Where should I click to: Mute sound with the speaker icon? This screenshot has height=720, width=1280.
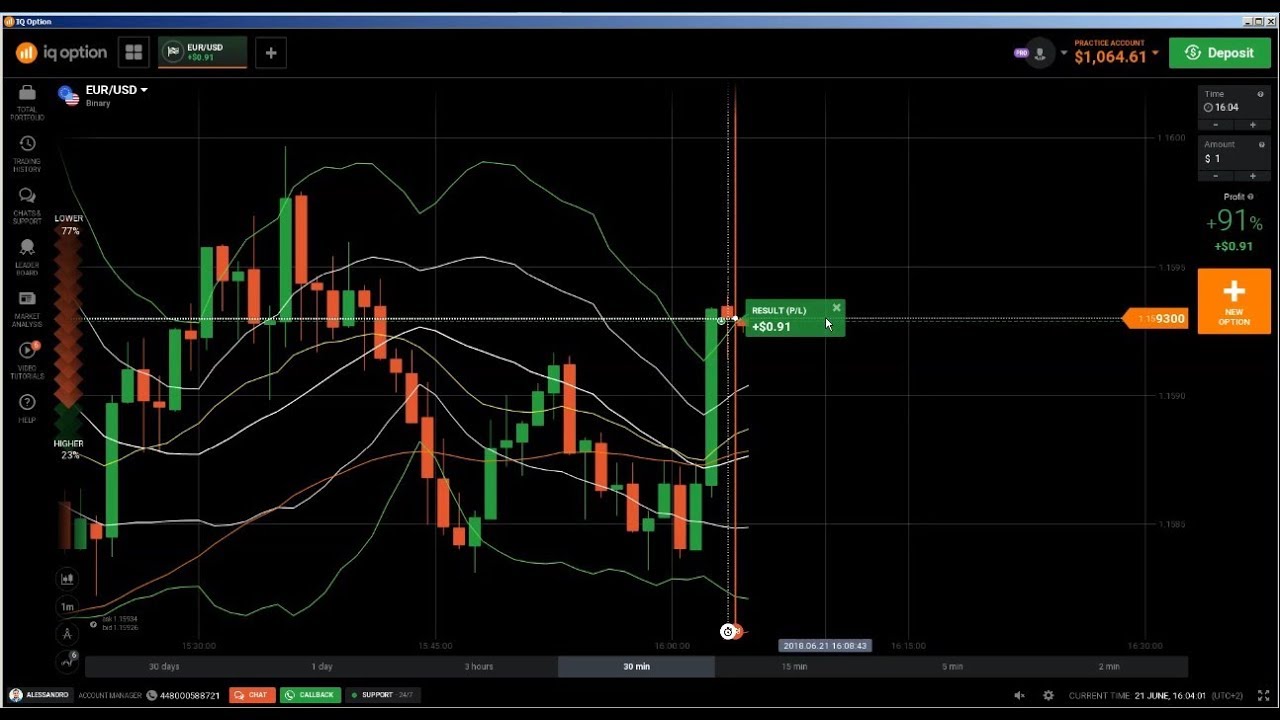pos(1019,695)
